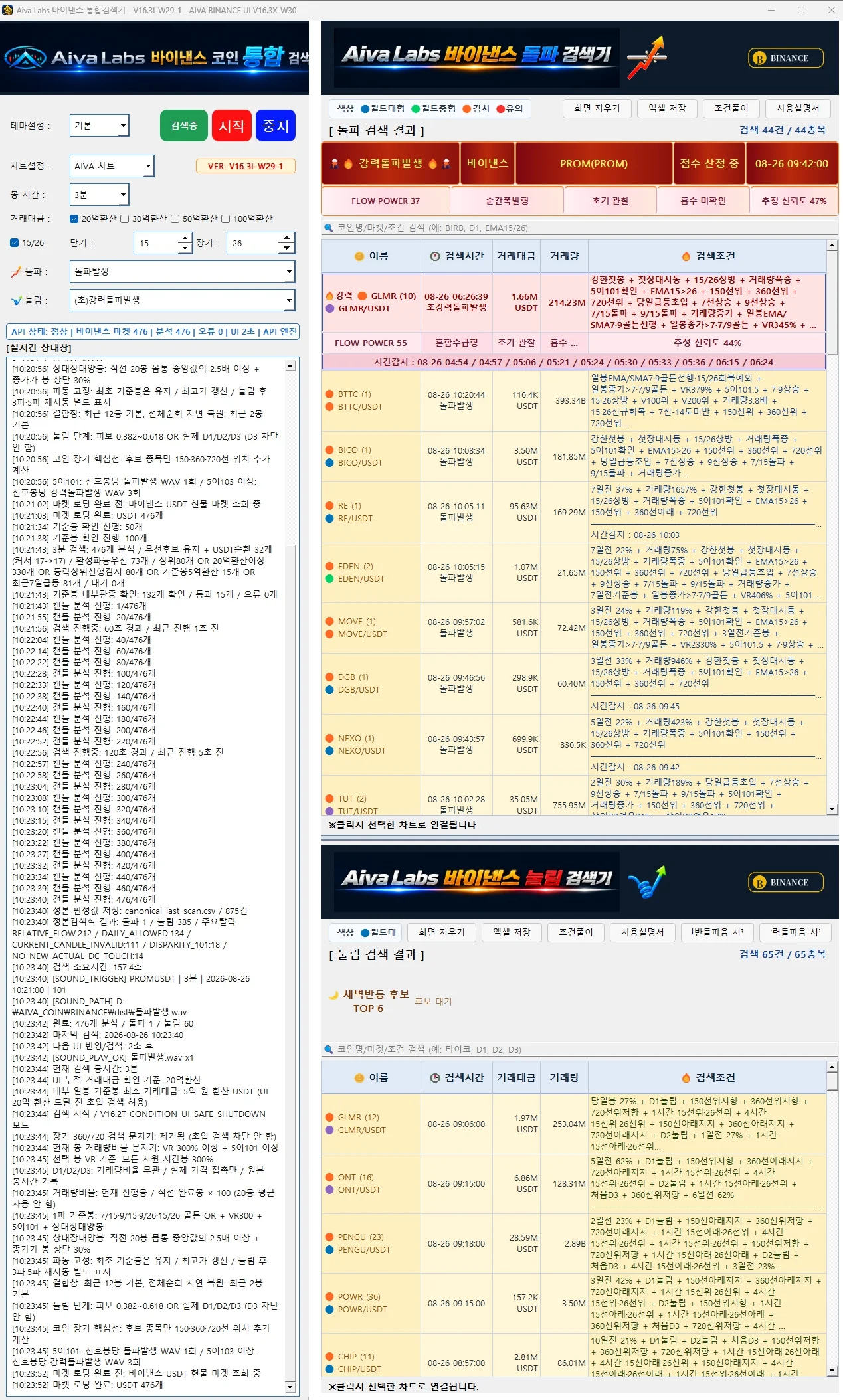Decrease the 장기 value with down arrow
The image size is (843, 1400).
pos(286,248)
